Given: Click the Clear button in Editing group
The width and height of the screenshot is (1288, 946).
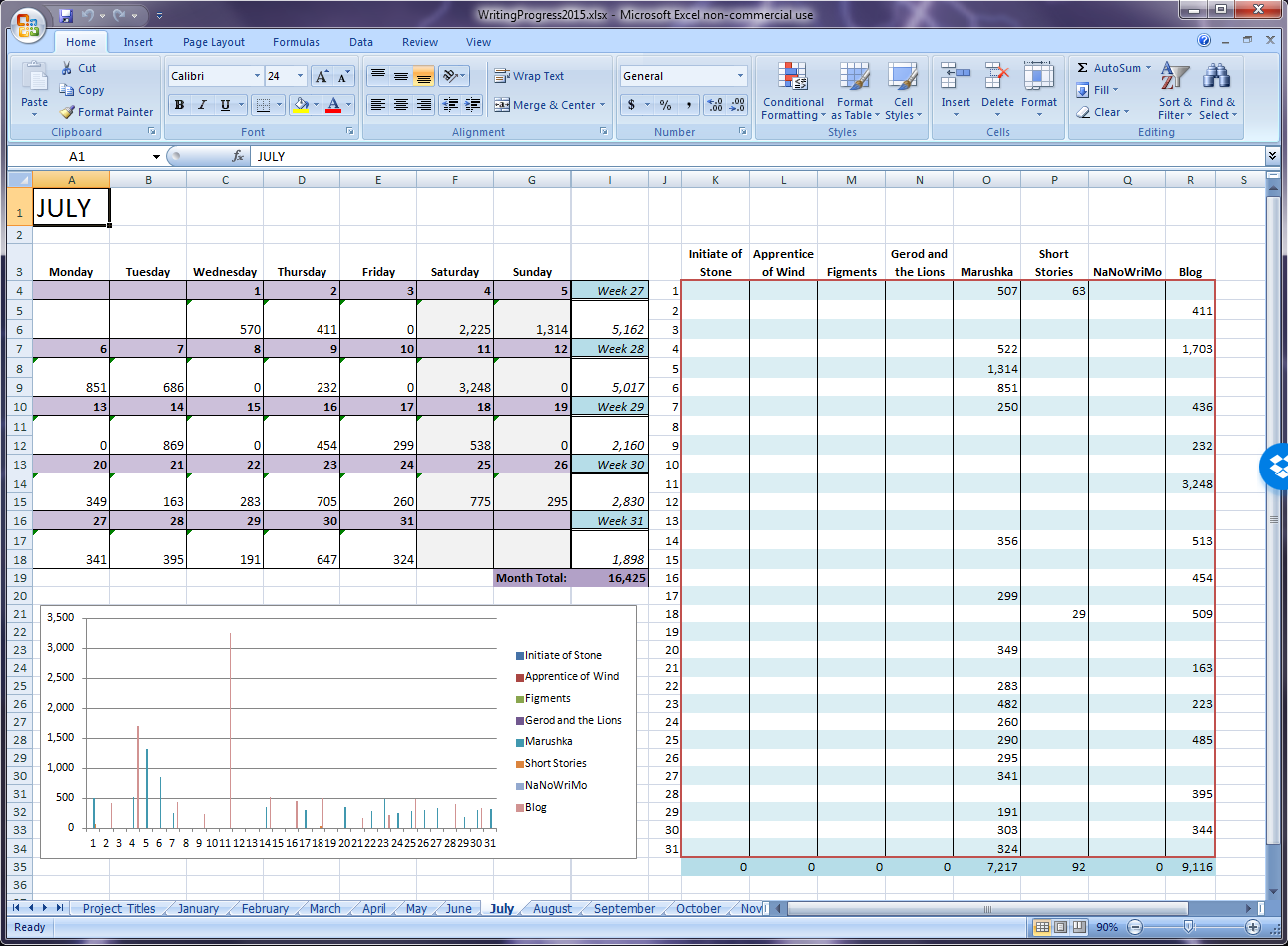Looking at the screenshot, I should [1103, 112].
